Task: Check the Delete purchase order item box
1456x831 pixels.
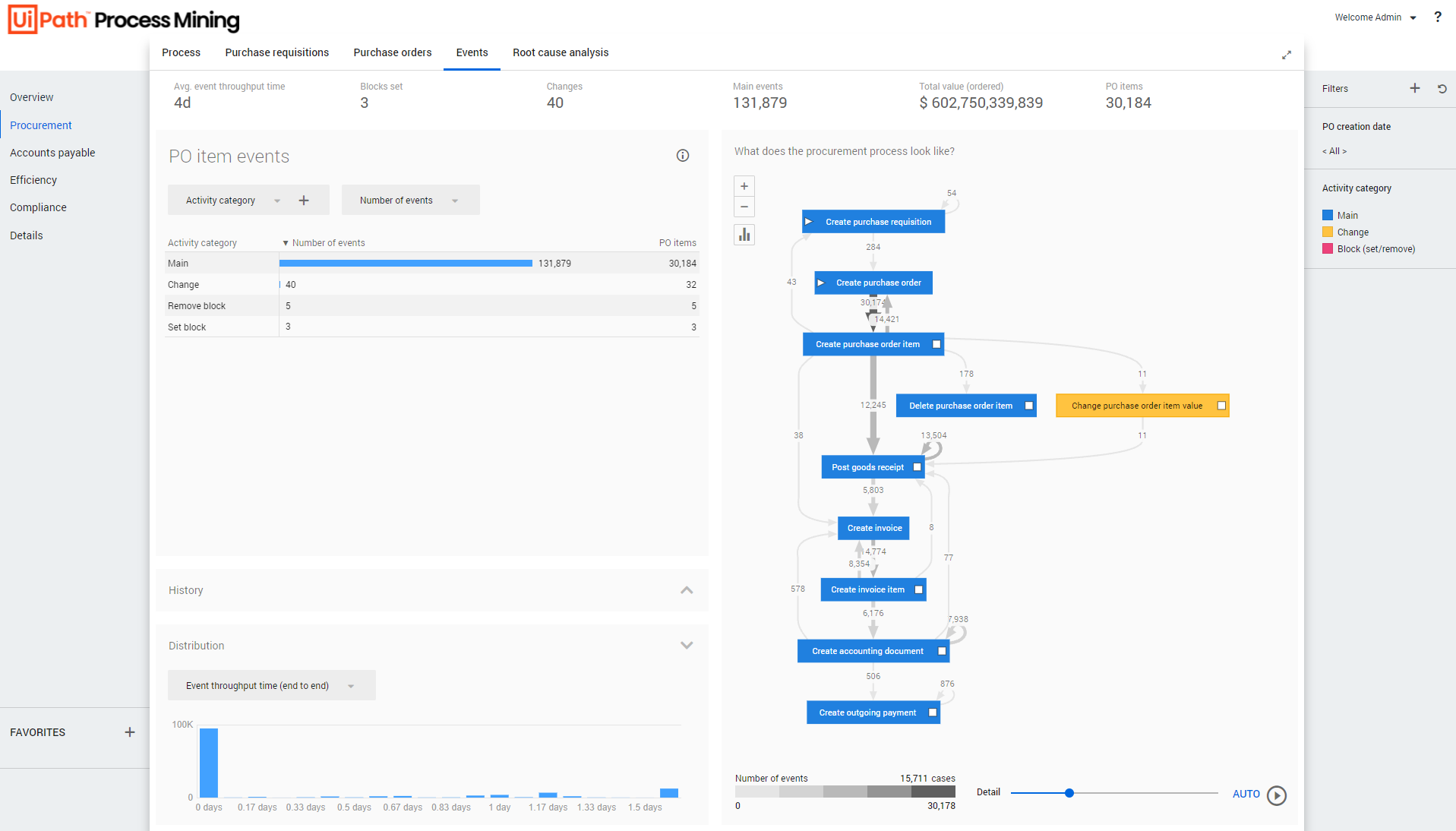Action: click(1028, 406)
